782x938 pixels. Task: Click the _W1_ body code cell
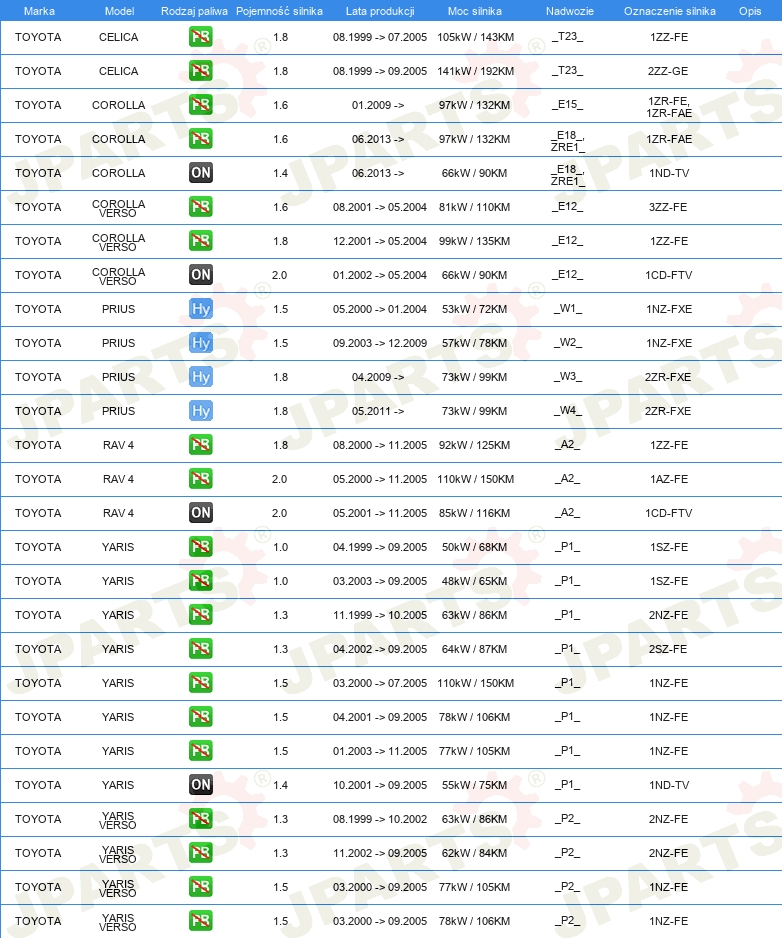coord(567,309)
